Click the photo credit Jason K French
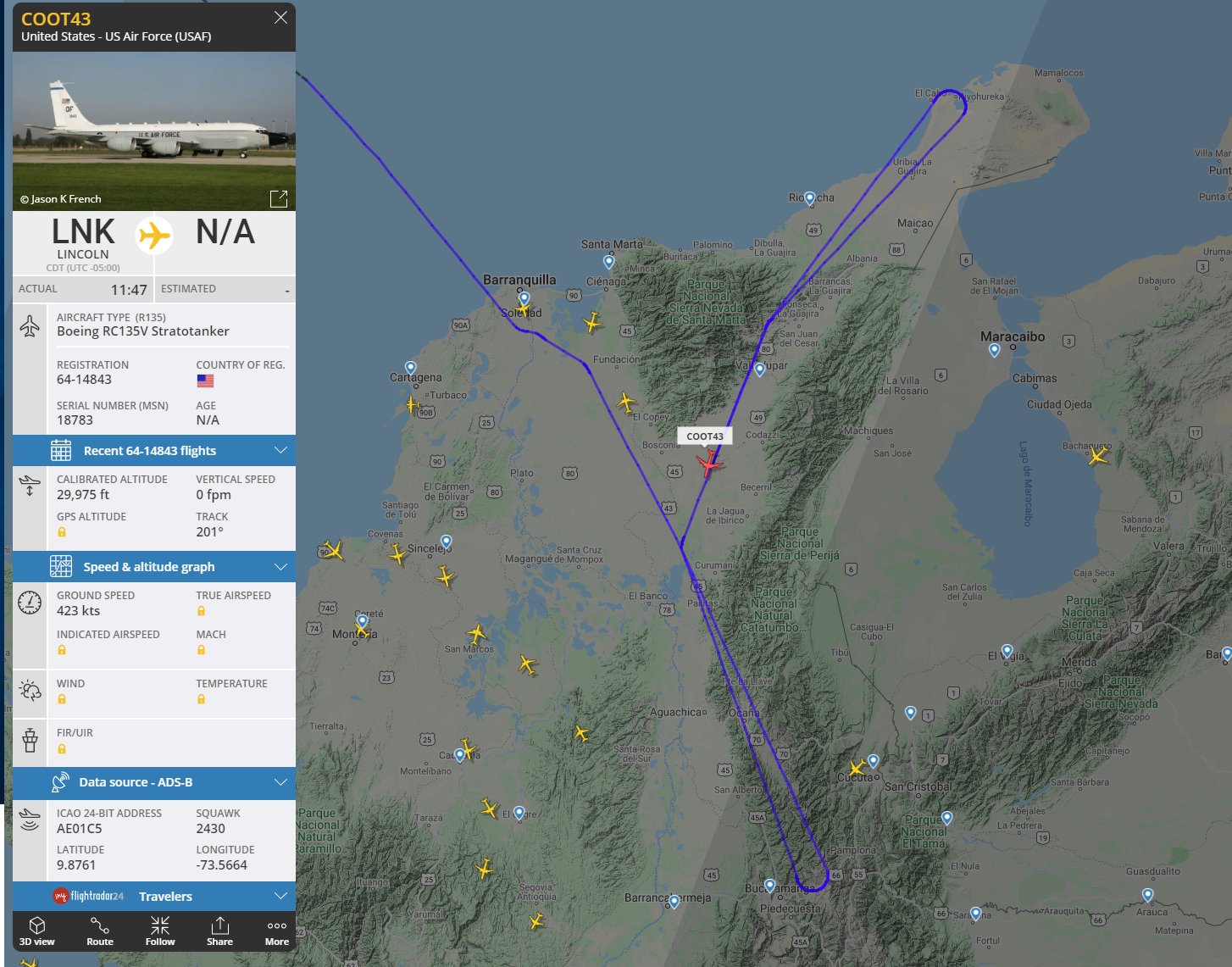The height and width of the screenshot is (967, 1232). click(x=61, y=199)
